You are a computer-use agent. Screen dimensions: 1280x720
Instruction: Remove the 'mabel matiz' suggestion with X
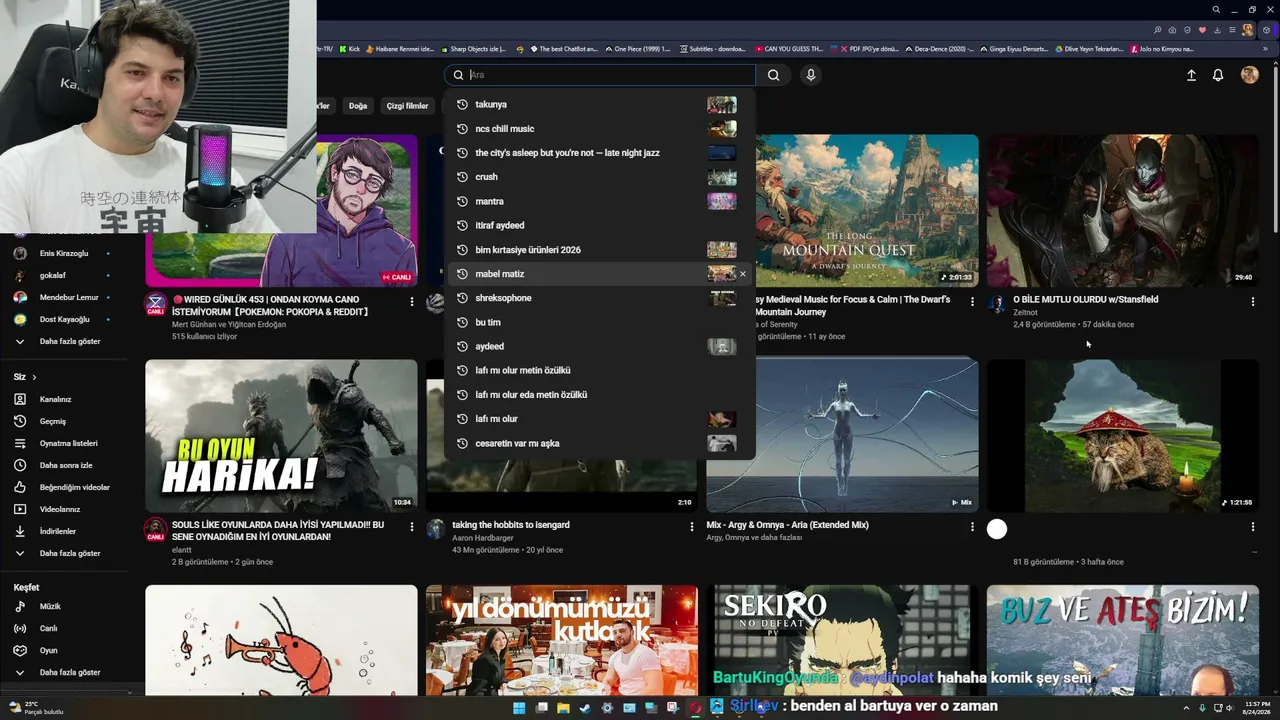[742, 274]
